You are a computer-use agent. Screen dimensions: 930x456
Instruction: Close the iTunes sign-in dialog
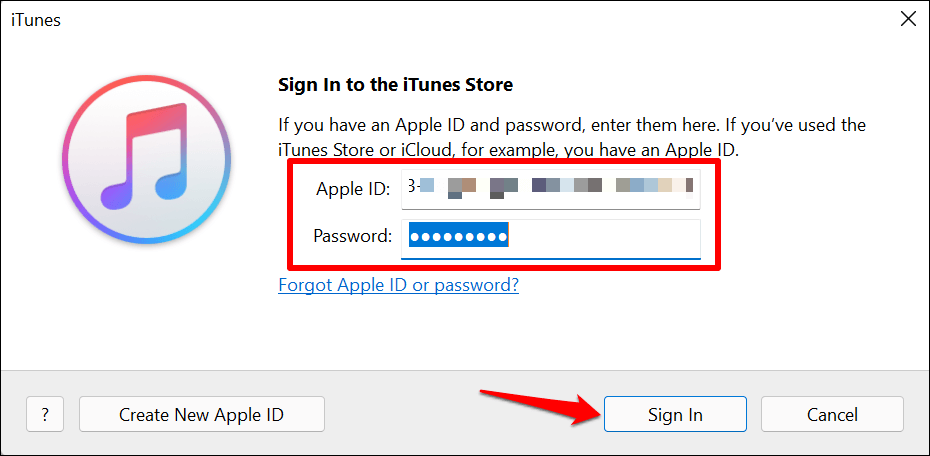tap(908, 19)
